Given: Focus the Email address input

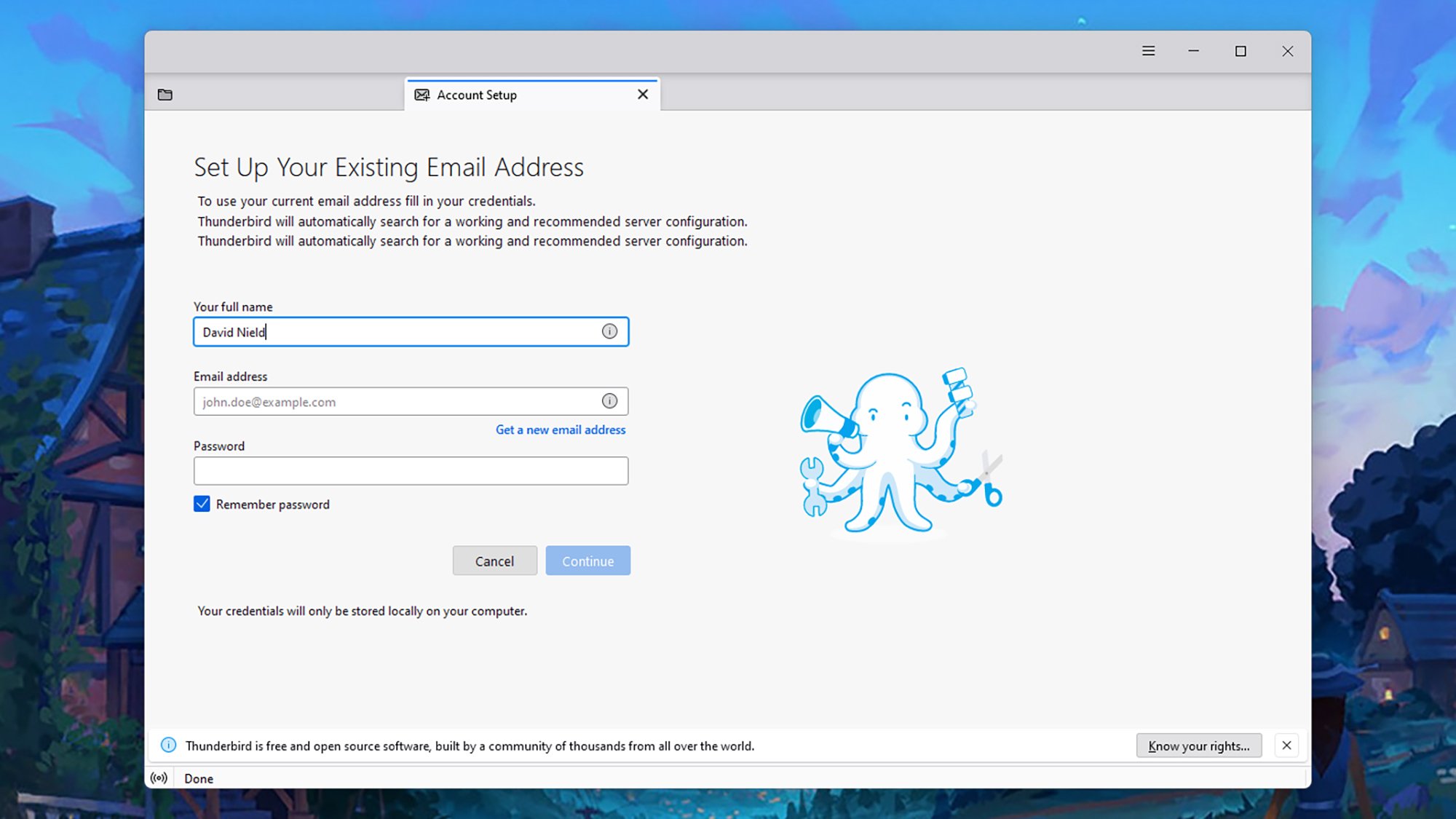Looking at the screenshot, I should [411, 401].
